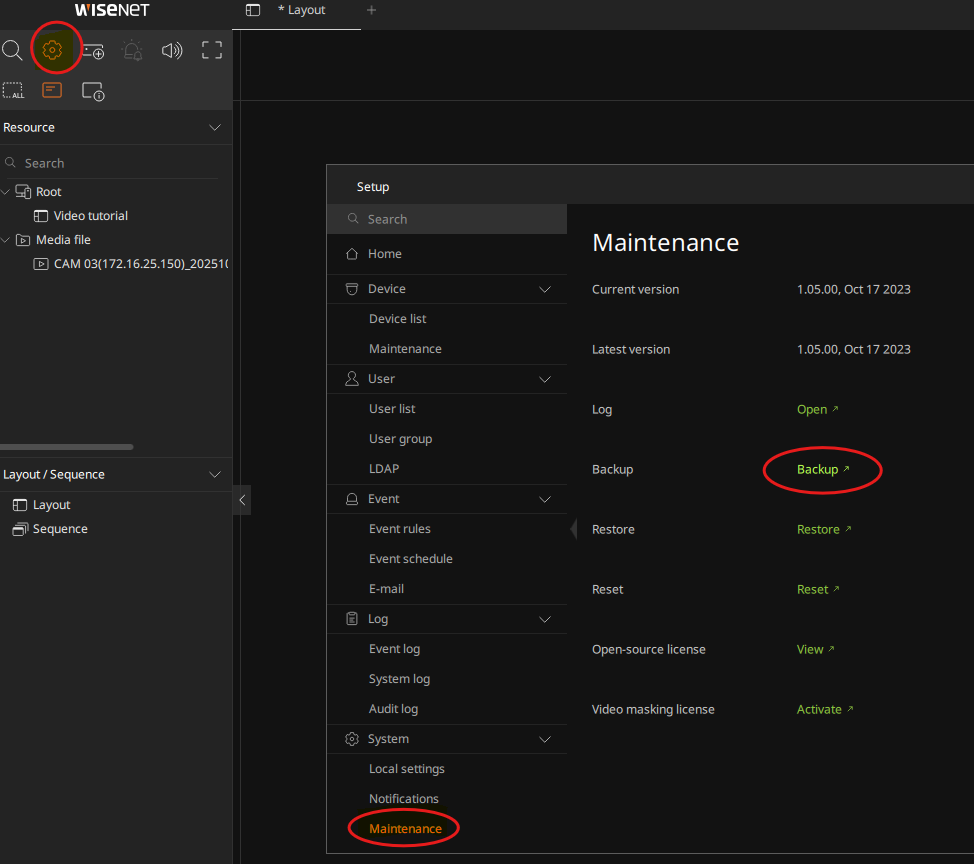The height and width of the screenshot is (864, 974).
Task: Select Local settings in System menu
Action: coord(406,769)
